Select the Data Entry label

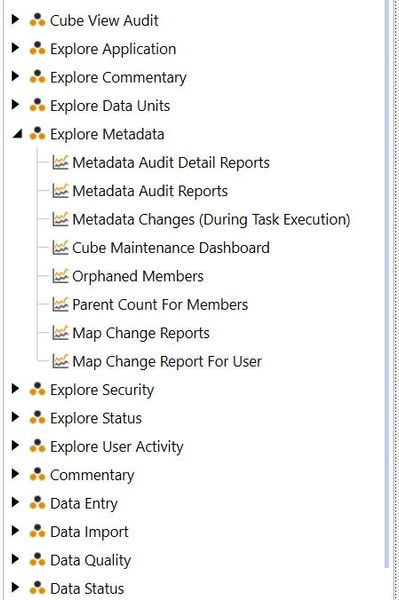click(84, 504)
